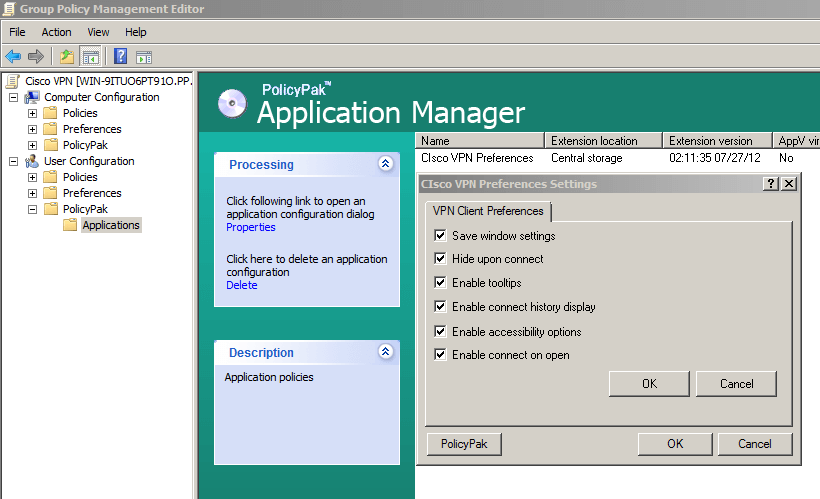This screenshot has width=820, height=499.
Task: Click the bottom OK button of dialog
Action: [x=675, y=444]
